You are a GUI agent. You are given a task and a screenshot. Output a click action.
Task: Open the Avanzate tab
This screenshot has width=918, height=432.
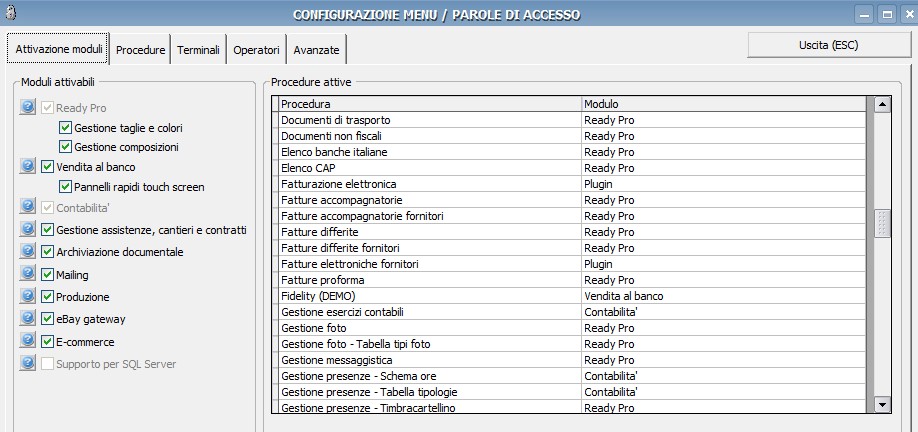(x=317, y=49)
